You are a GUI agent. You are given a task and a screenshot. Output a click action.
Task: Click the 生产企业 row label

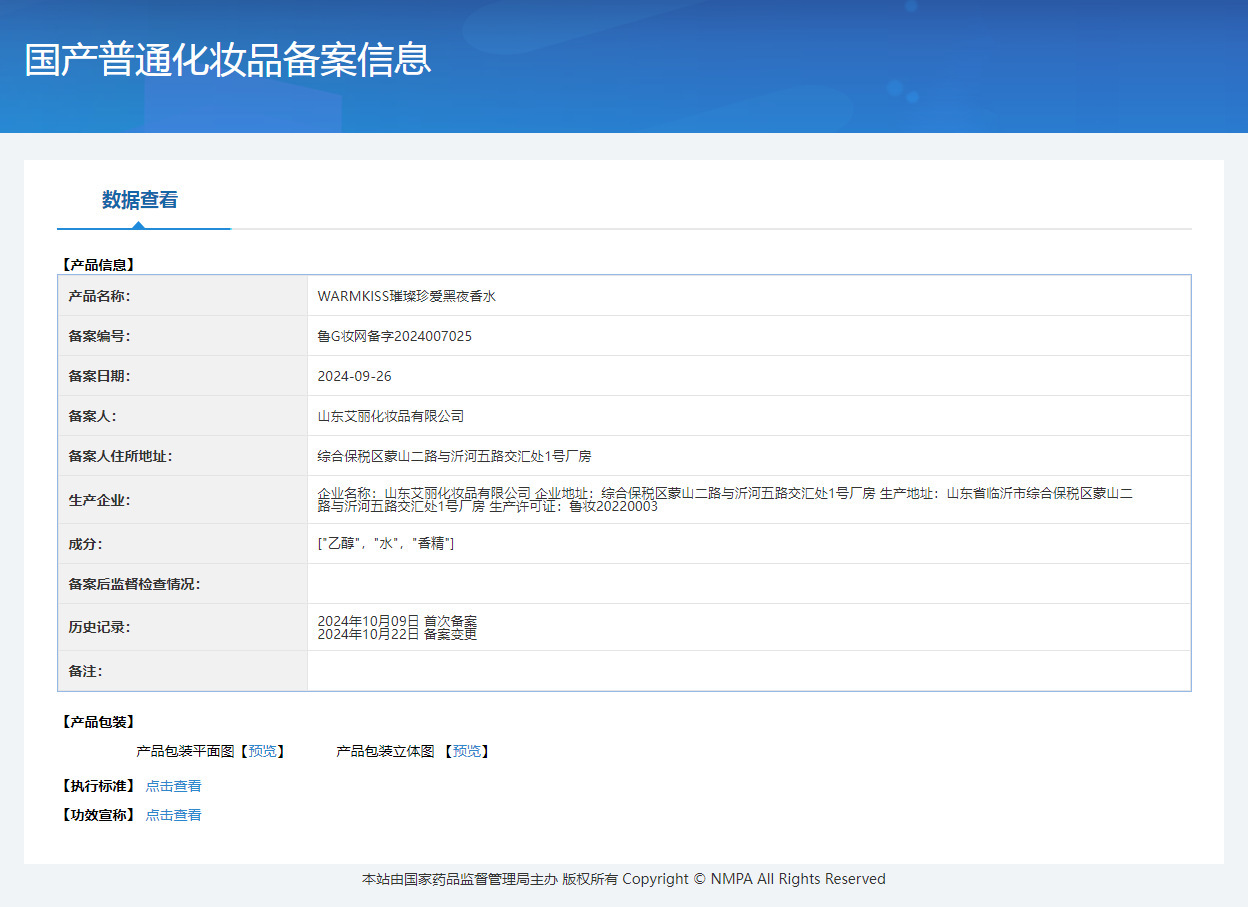pos(99,500)
